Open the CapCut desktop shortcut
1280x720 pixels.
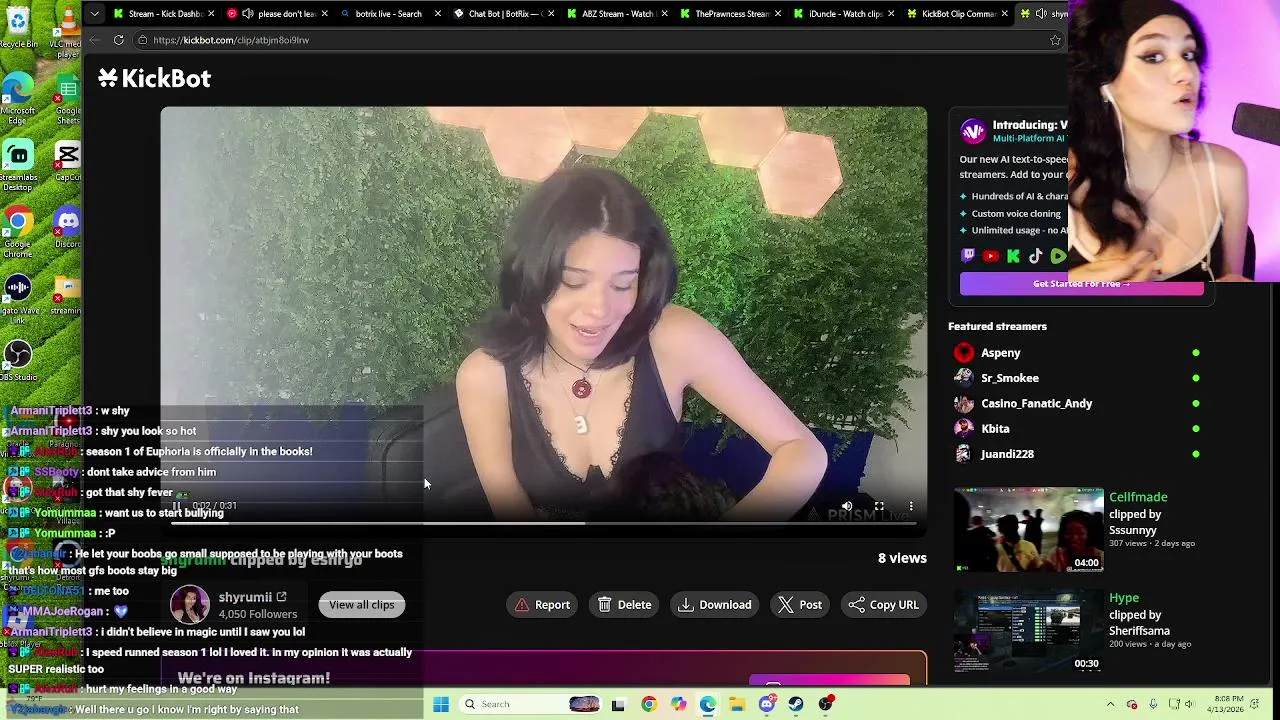(x=68, y=161)
